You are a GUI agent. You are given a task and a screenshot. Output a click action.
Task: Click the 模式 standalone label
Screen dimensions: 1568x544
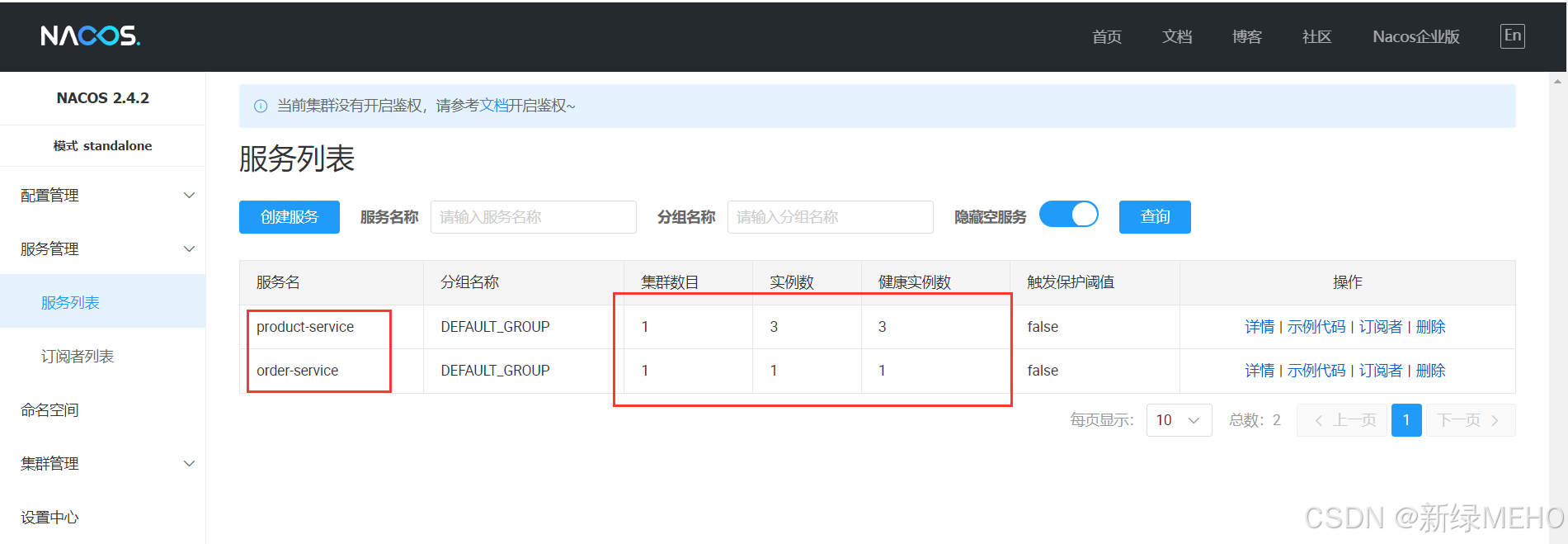103,146
